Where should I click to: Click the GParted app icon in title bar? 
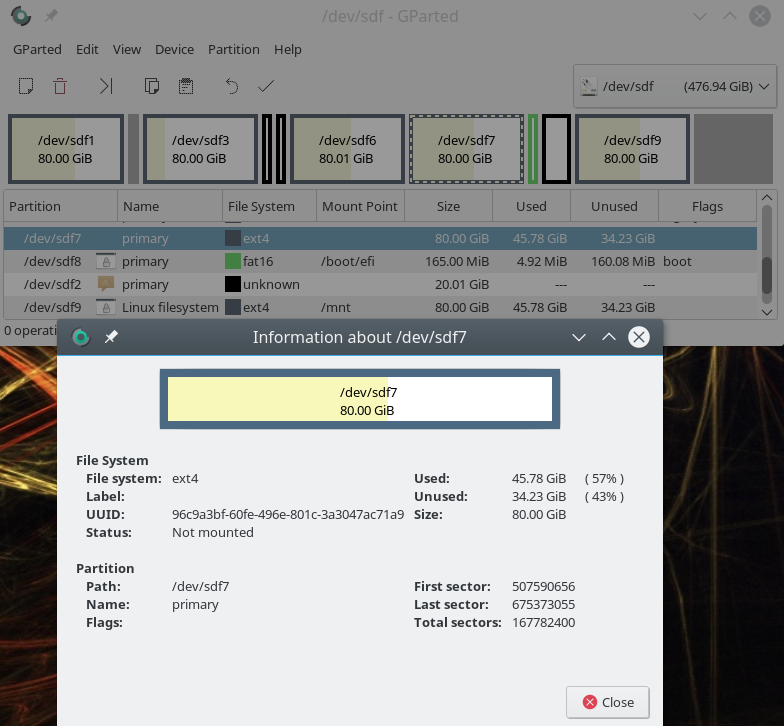pos(21,16)
